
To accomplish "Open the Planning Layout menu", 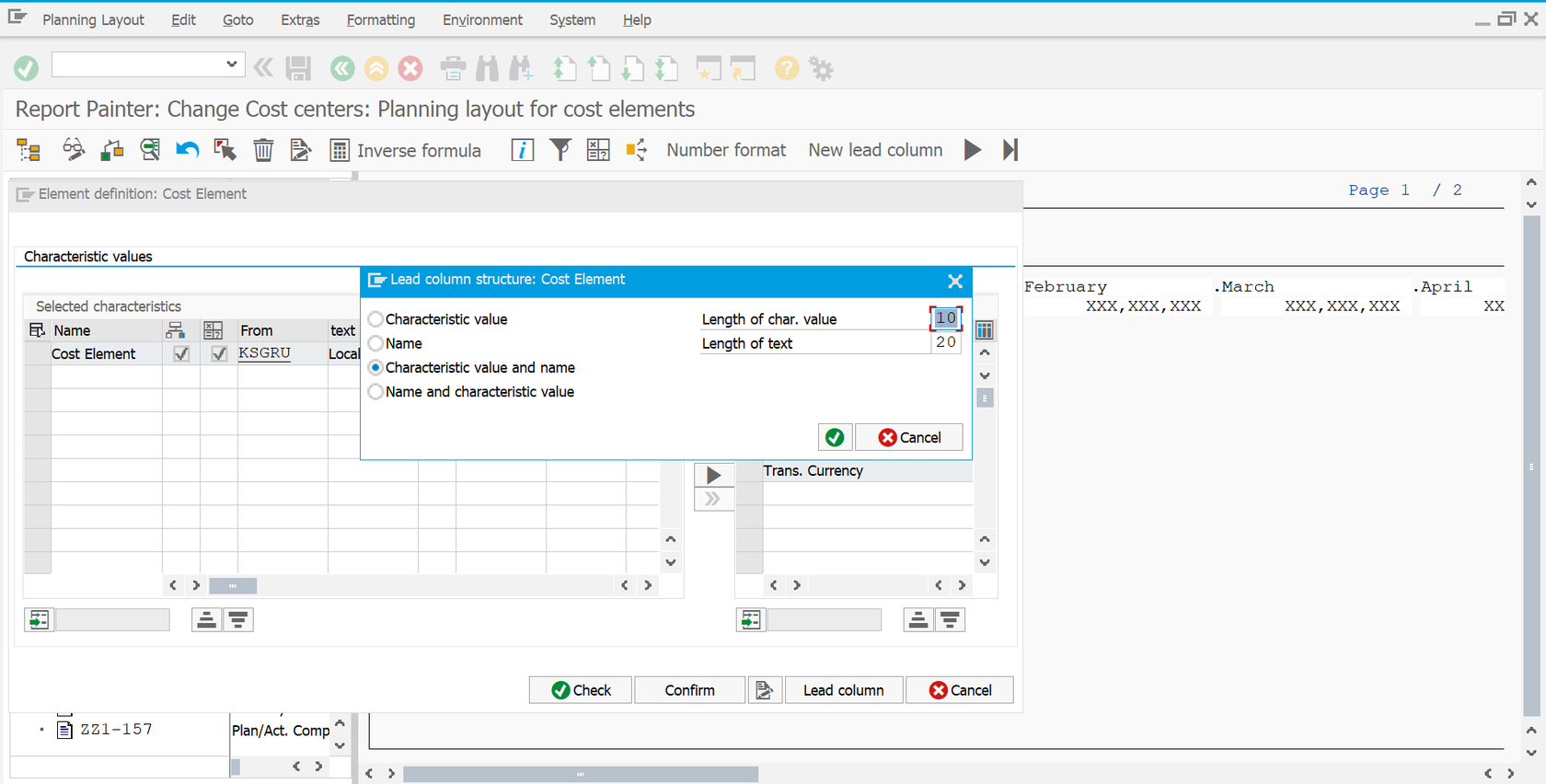I will coord(93,19).
